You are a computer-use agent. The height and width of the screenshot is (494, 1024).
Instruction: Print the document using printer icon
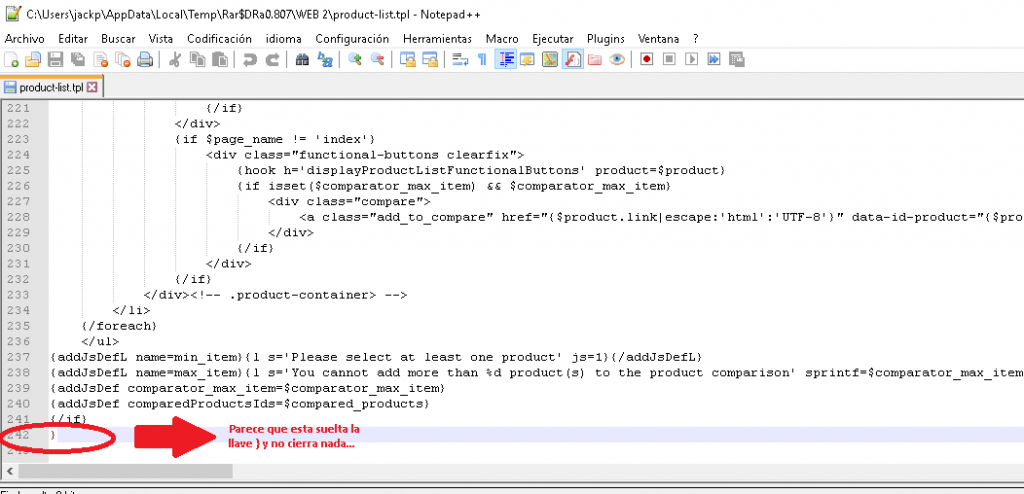[145, 60]
